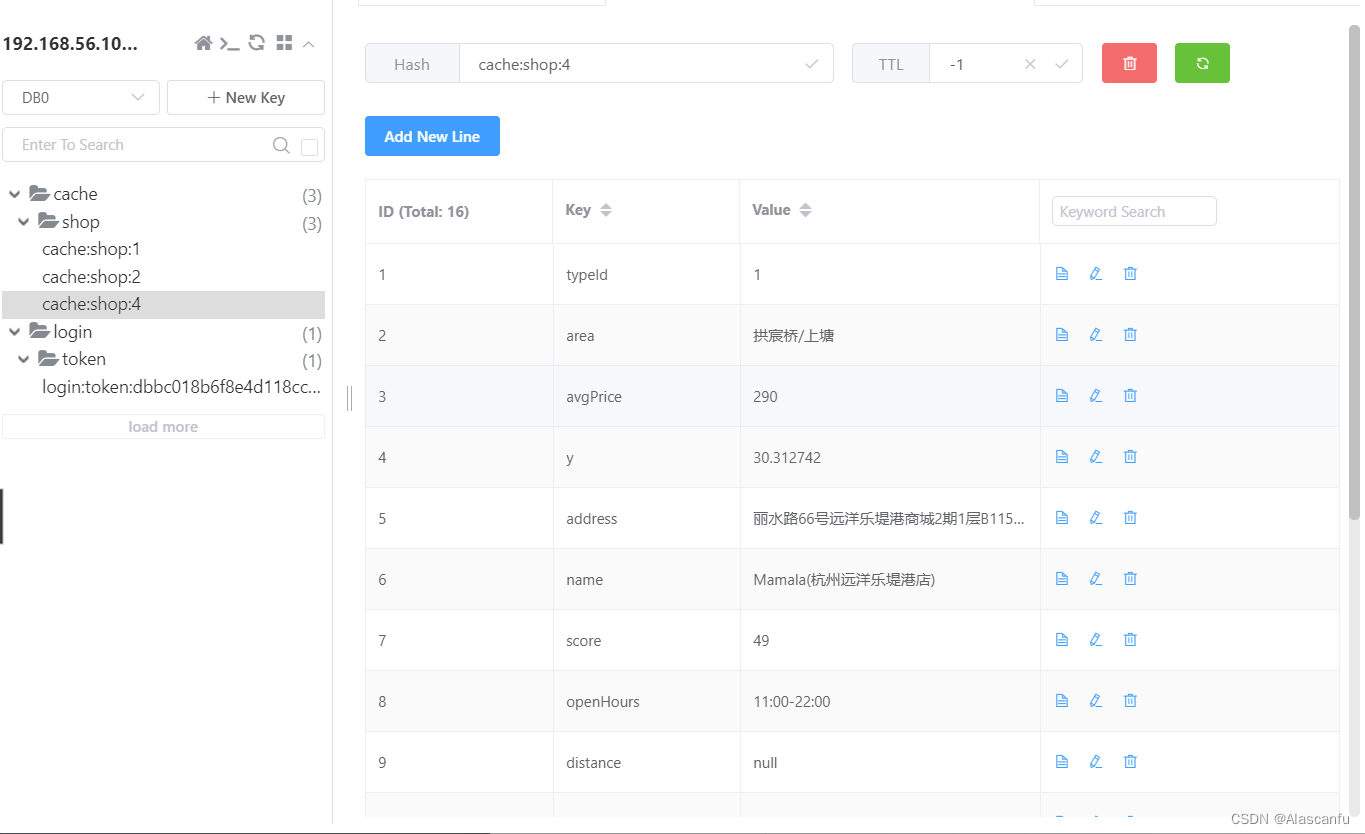Select key cache:shop:4 in the tree
Screen dimensions: 1365x834
pos(164,304)
